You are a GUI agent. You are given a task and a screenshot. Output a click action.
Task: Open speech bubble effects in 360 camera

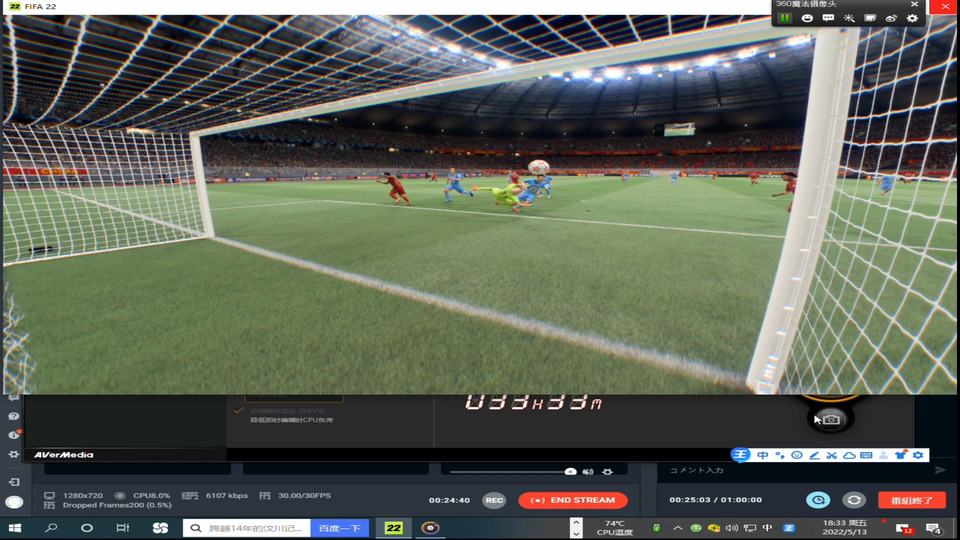pos(828,18)
